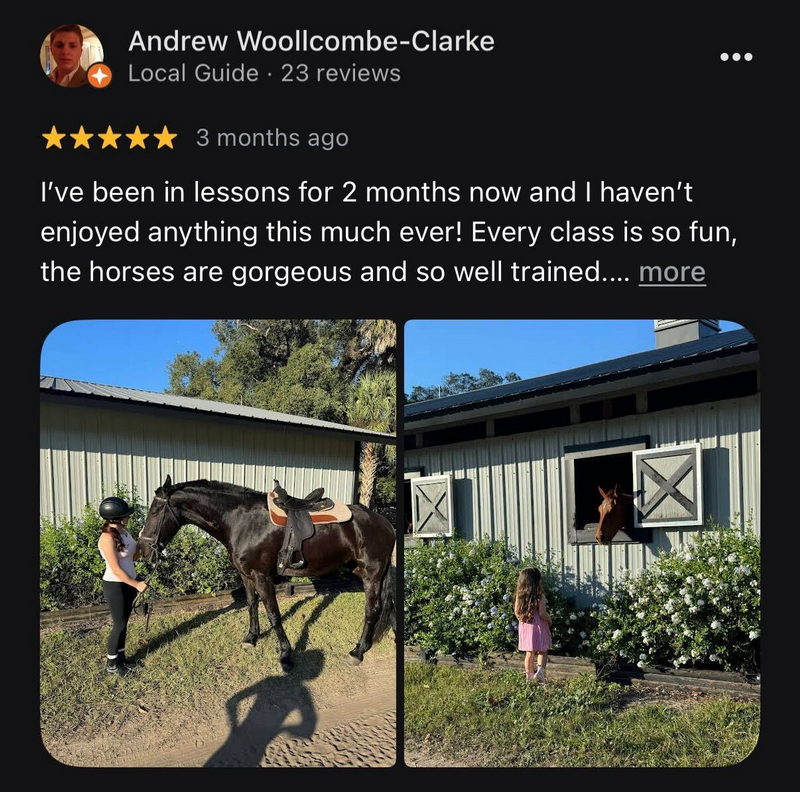Click the 3 months ago timestamp
This screenshot has height=792, width=800.
point(272,138)
